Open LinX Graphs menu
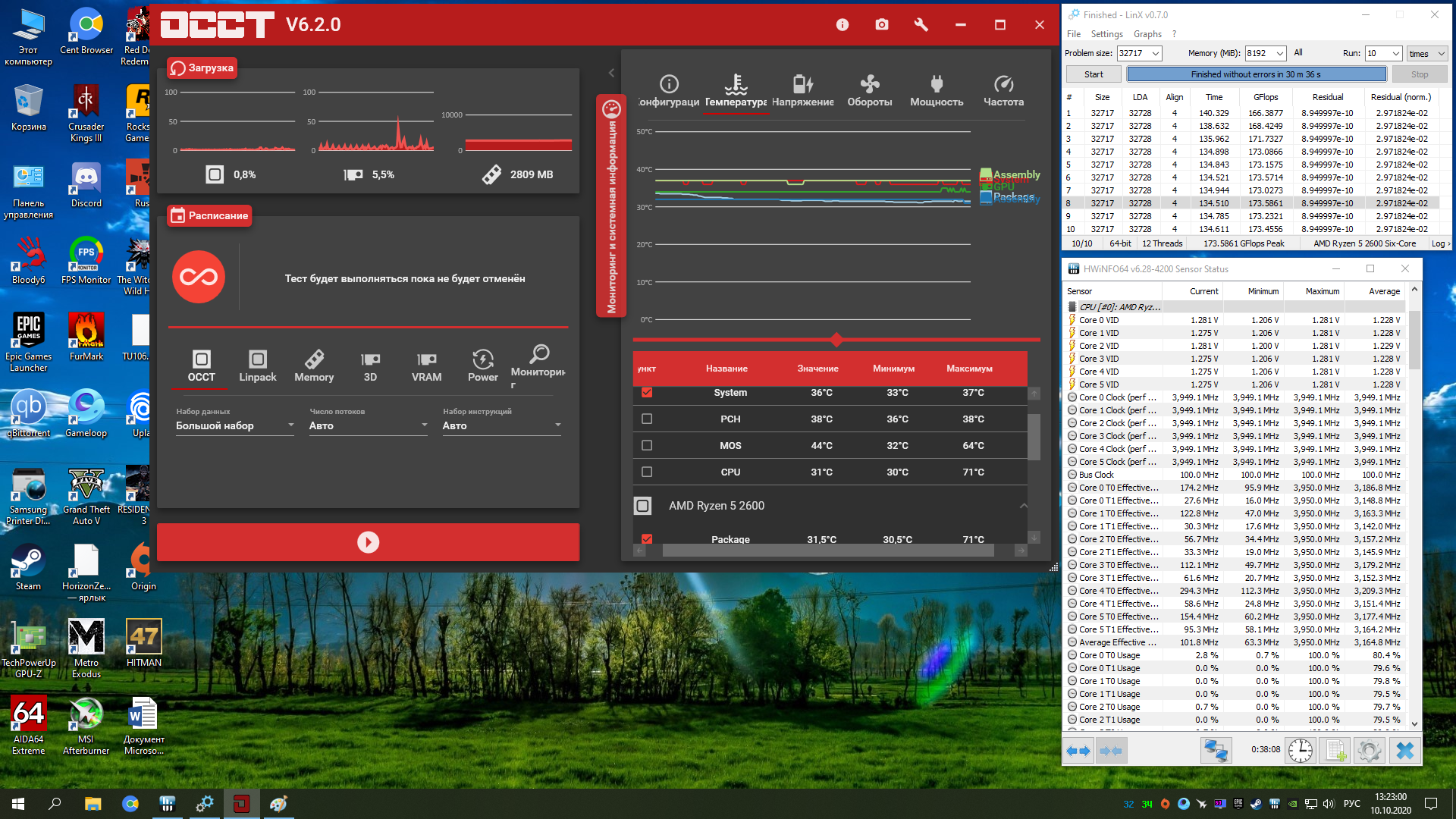The image size is (1456, 819). pyautogui.click(x=1147, y=34)
